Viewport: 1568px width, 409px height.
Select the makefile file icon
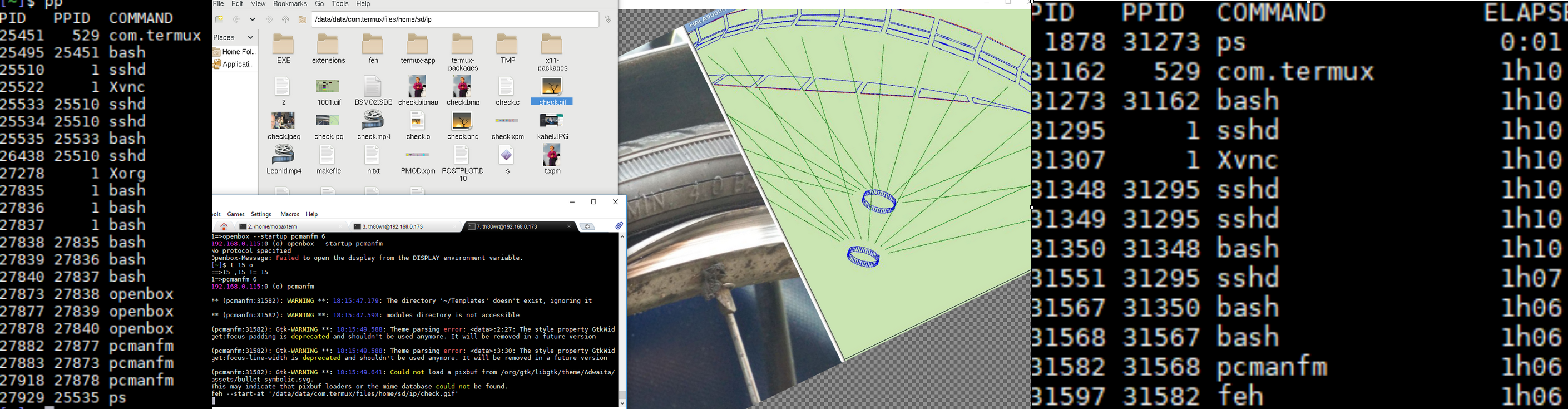(x=328, y=155)
